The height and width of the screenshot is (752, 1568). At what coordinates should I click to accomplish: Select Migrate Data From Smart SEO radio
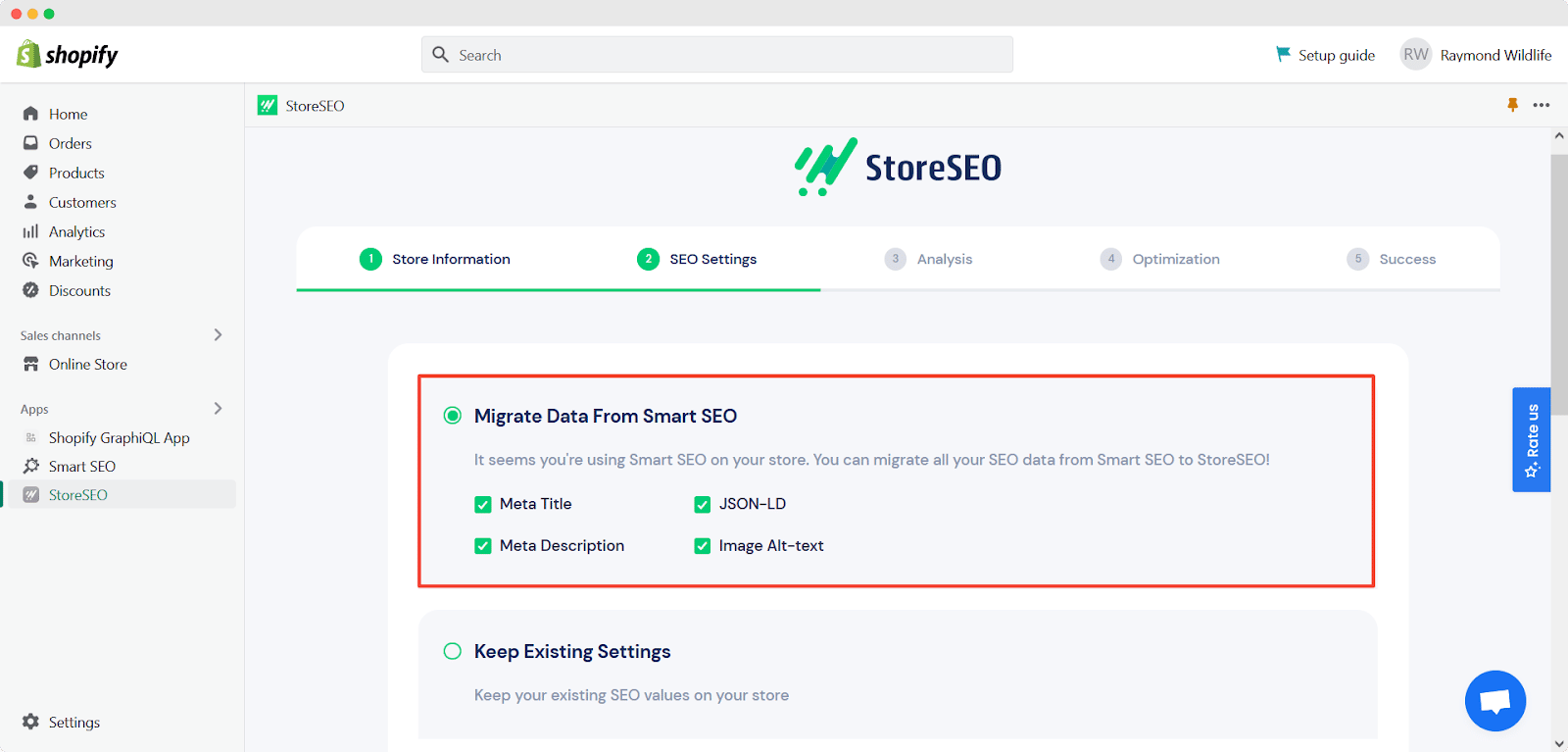pyautogui.click(x=452, y=416)
